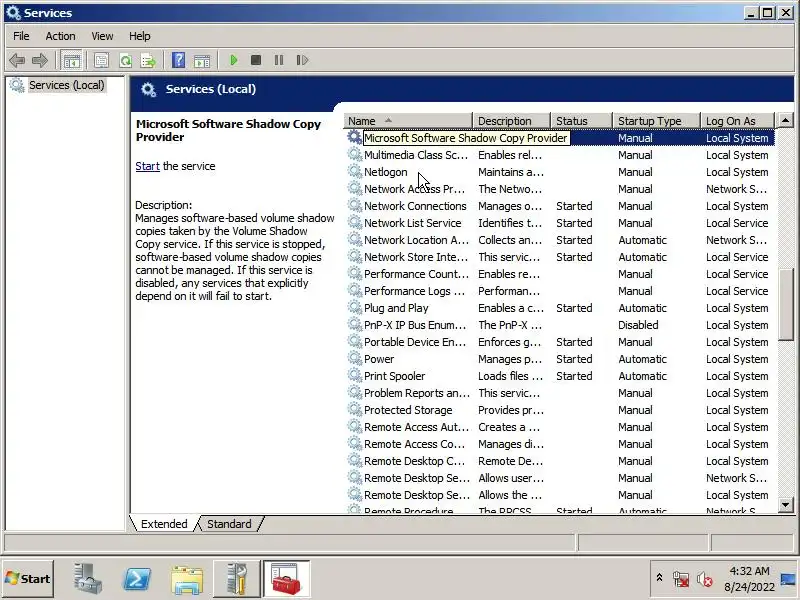Show hidden tray icons arrow
The height and width of the screenshot is (600, 800).
[x=659, y=578]
